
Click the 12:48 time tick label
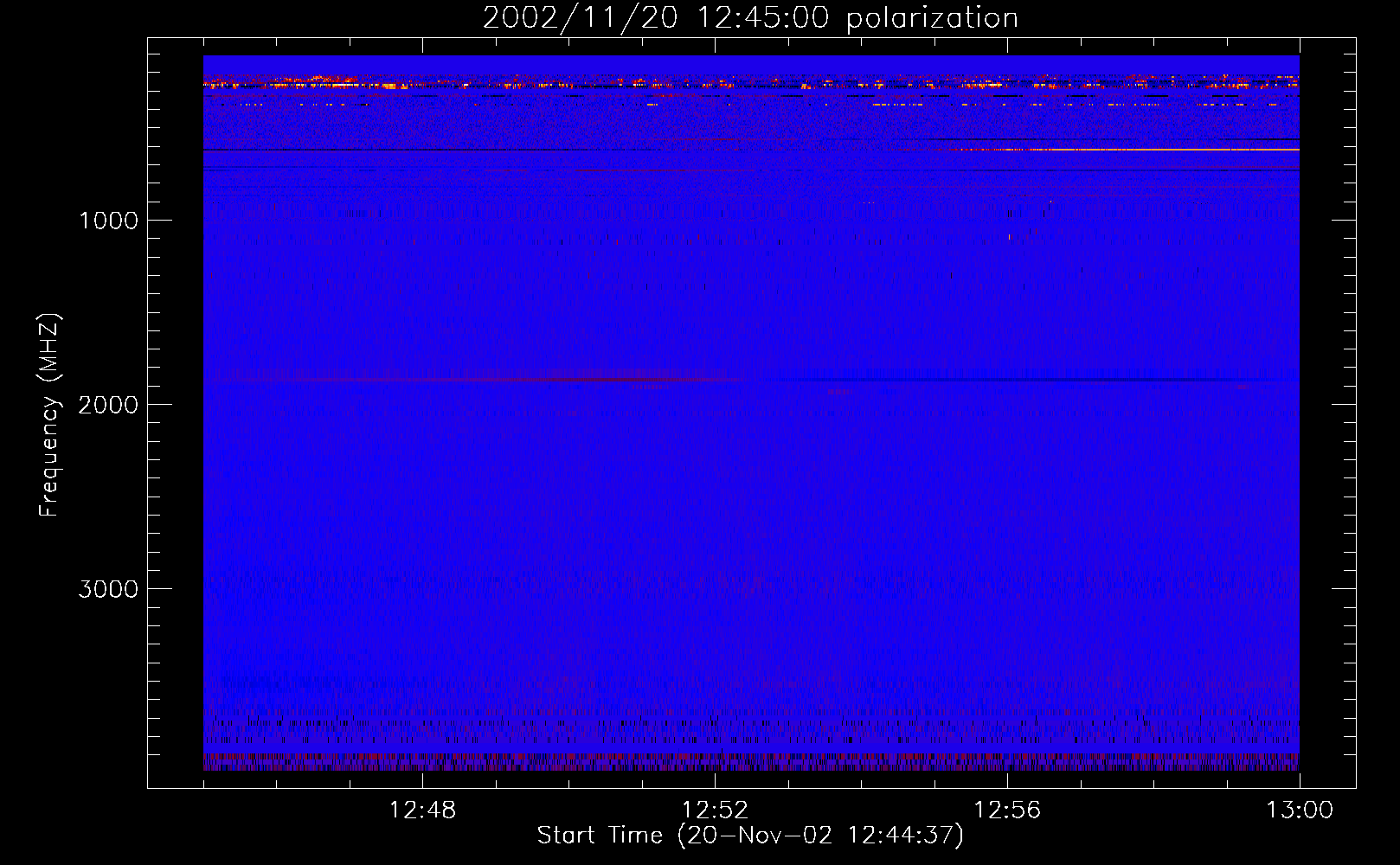pyautogui.click(x=422, y=811)
